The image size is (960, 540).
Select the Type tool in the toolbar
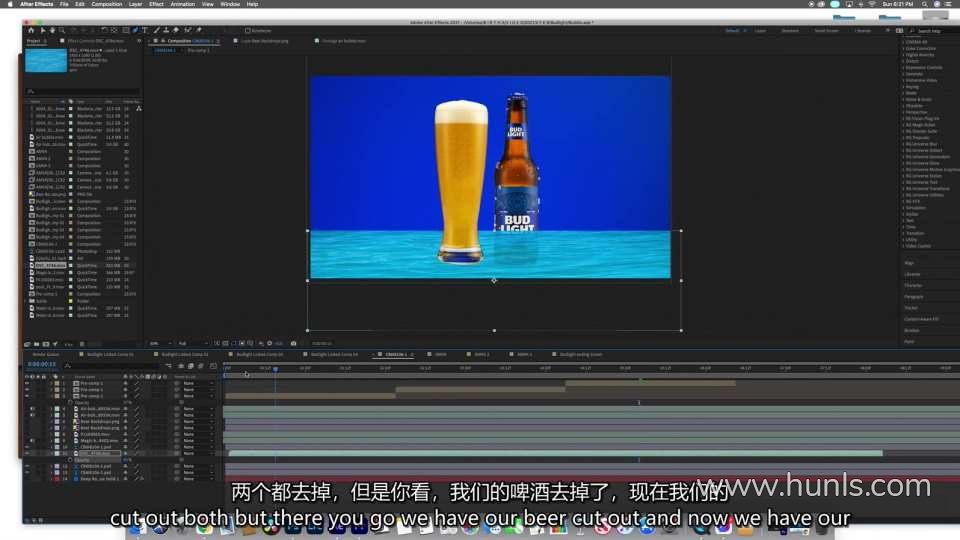point(145,30)
